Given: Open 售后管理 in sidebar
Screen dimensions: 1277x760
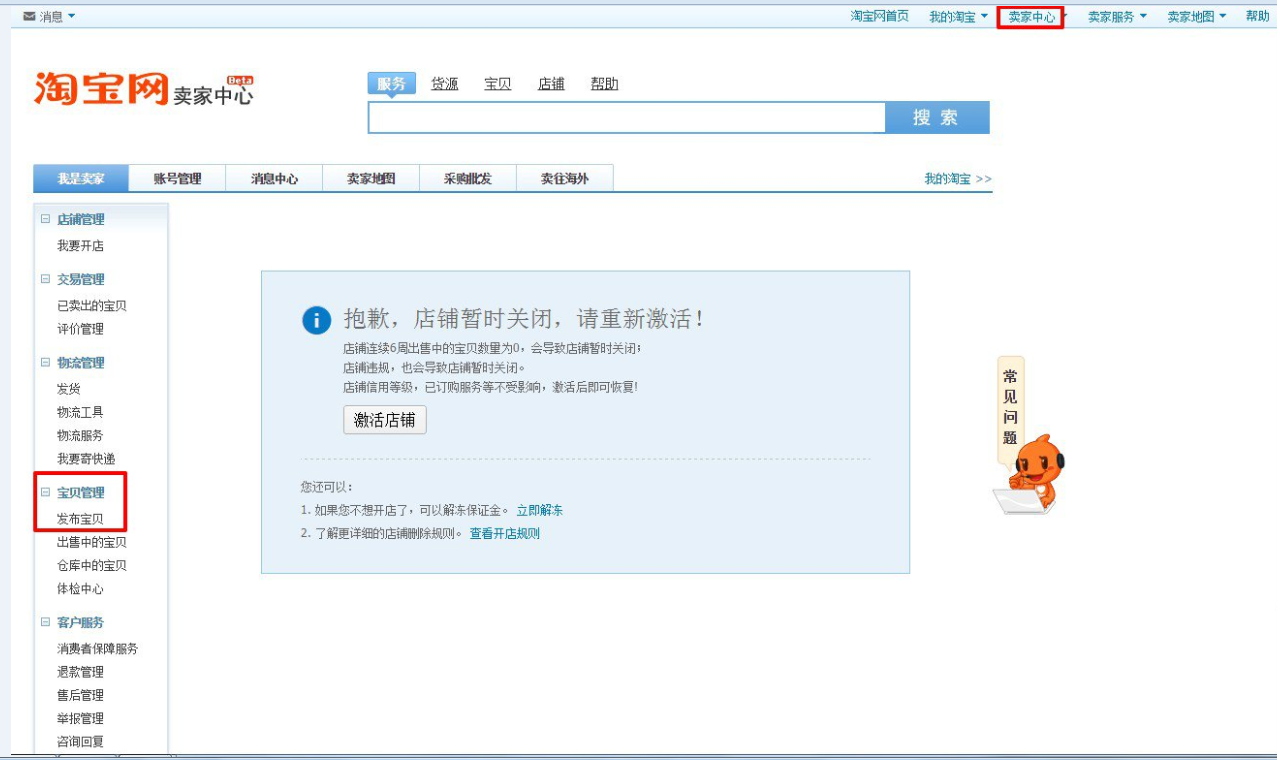Looking at the screenshot, I should click(x=80, y=695).
